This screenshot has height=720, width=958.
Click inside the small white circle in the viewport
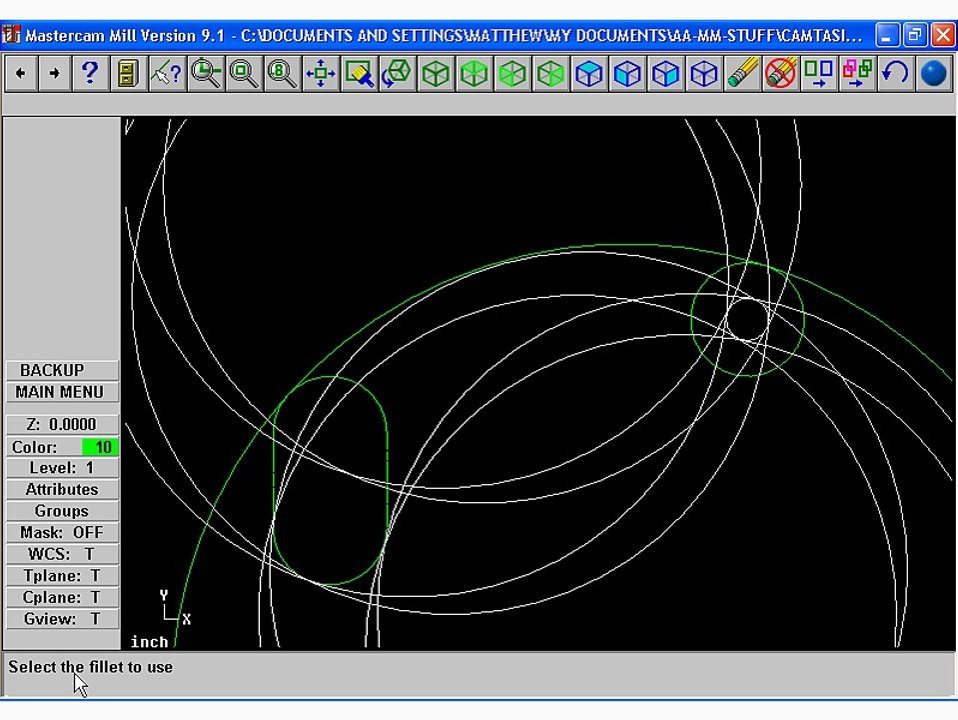coord(748,318)
